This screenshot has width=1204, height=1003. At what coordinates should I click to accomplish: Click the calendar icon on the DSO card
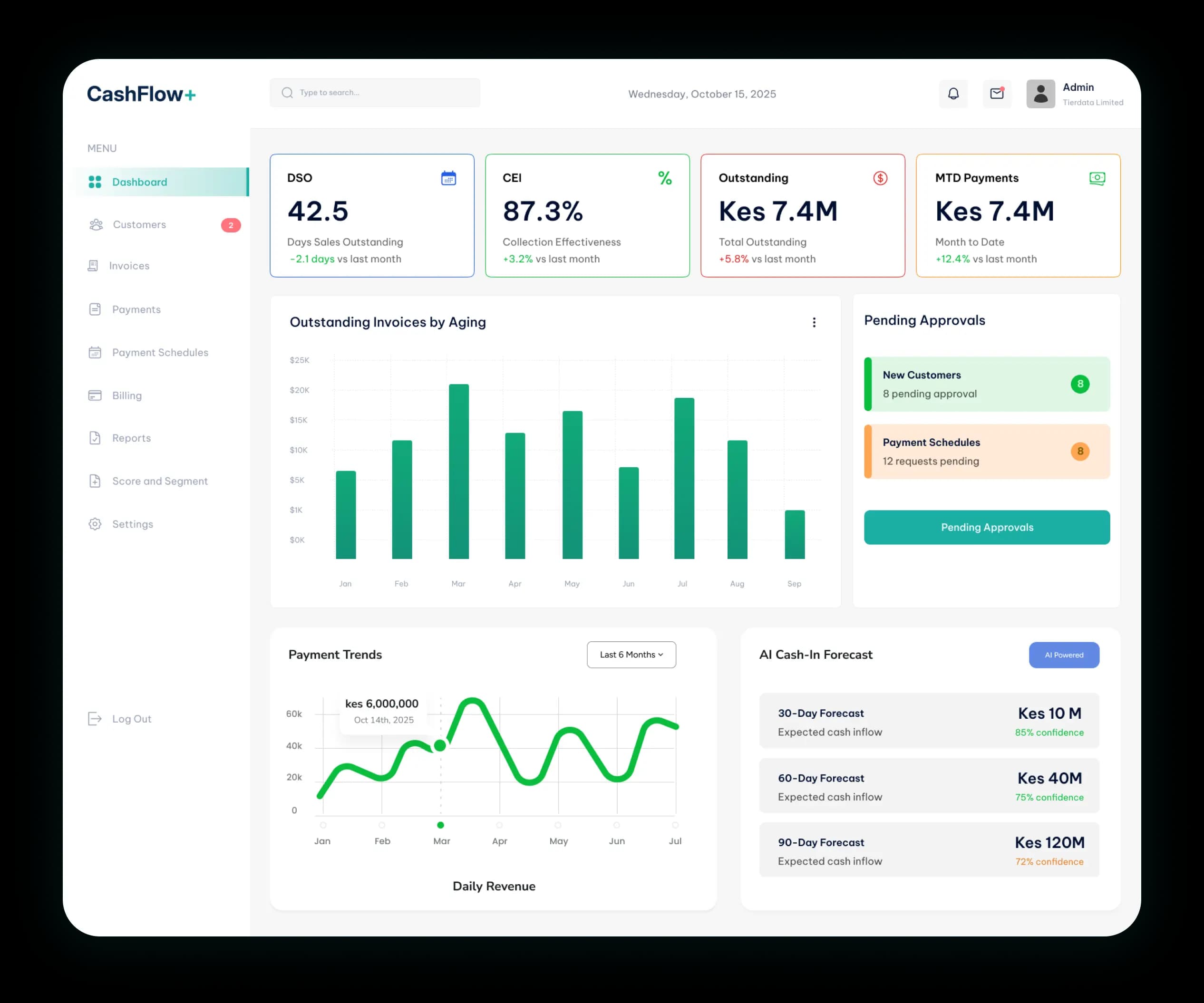(x=449, y=178)
